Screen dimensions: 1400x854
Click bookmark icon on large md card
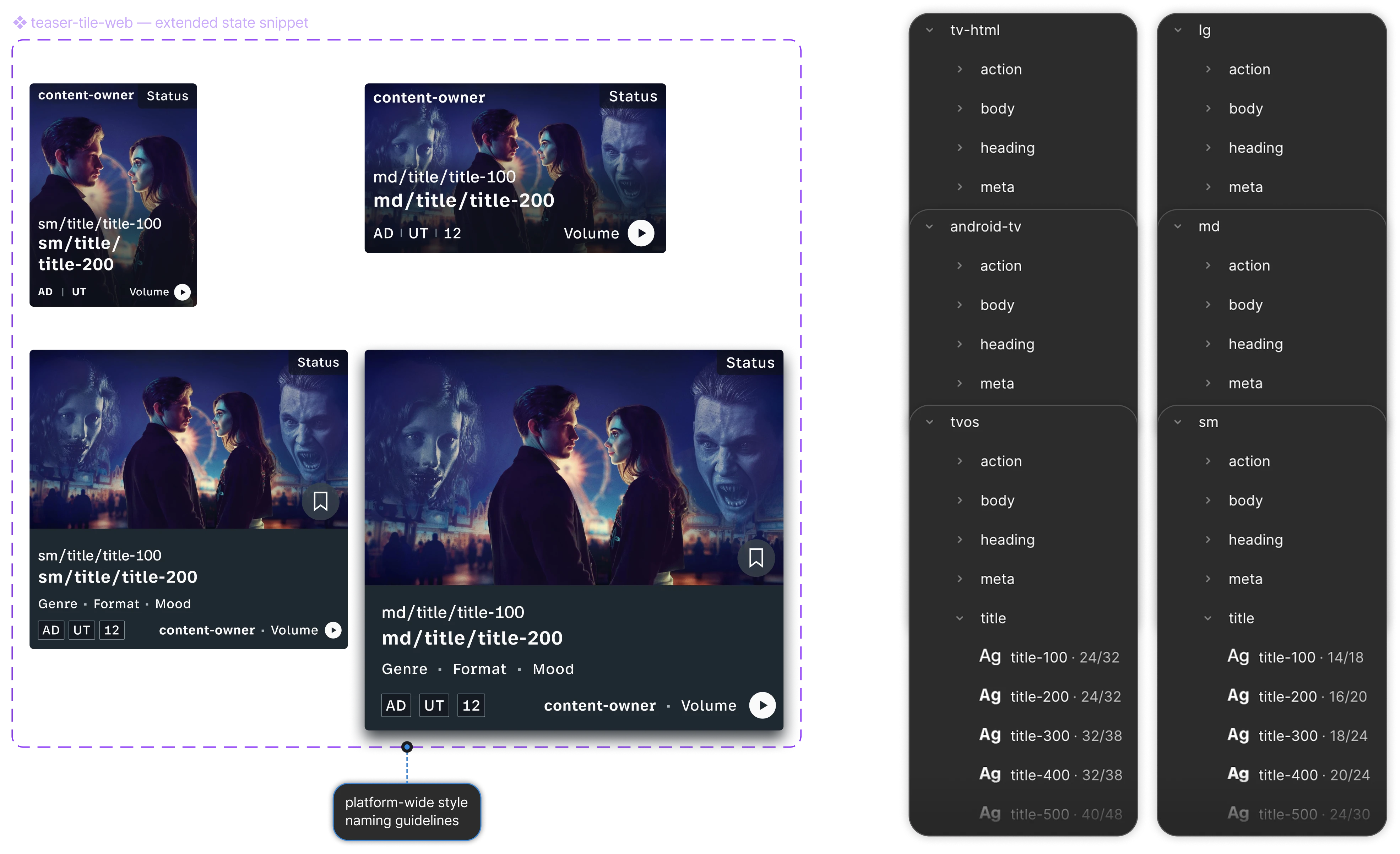(x=756, y=558)
